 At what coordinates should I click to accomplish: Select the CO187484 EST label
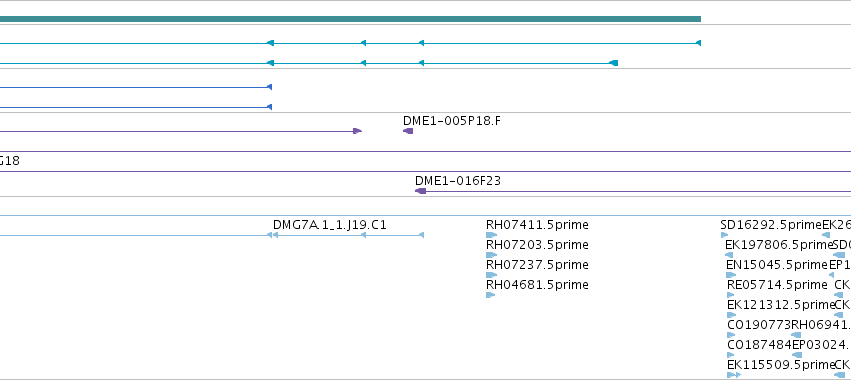coord(759,344)
